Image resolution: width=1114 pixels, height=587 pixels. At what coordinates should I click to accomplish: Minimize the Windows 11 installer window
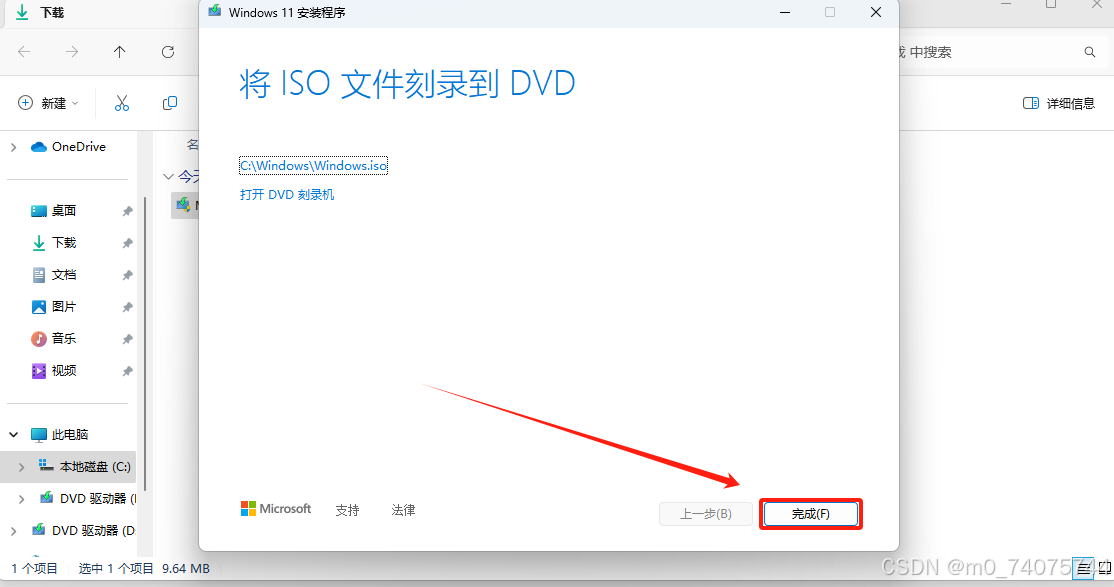point(785,13)
